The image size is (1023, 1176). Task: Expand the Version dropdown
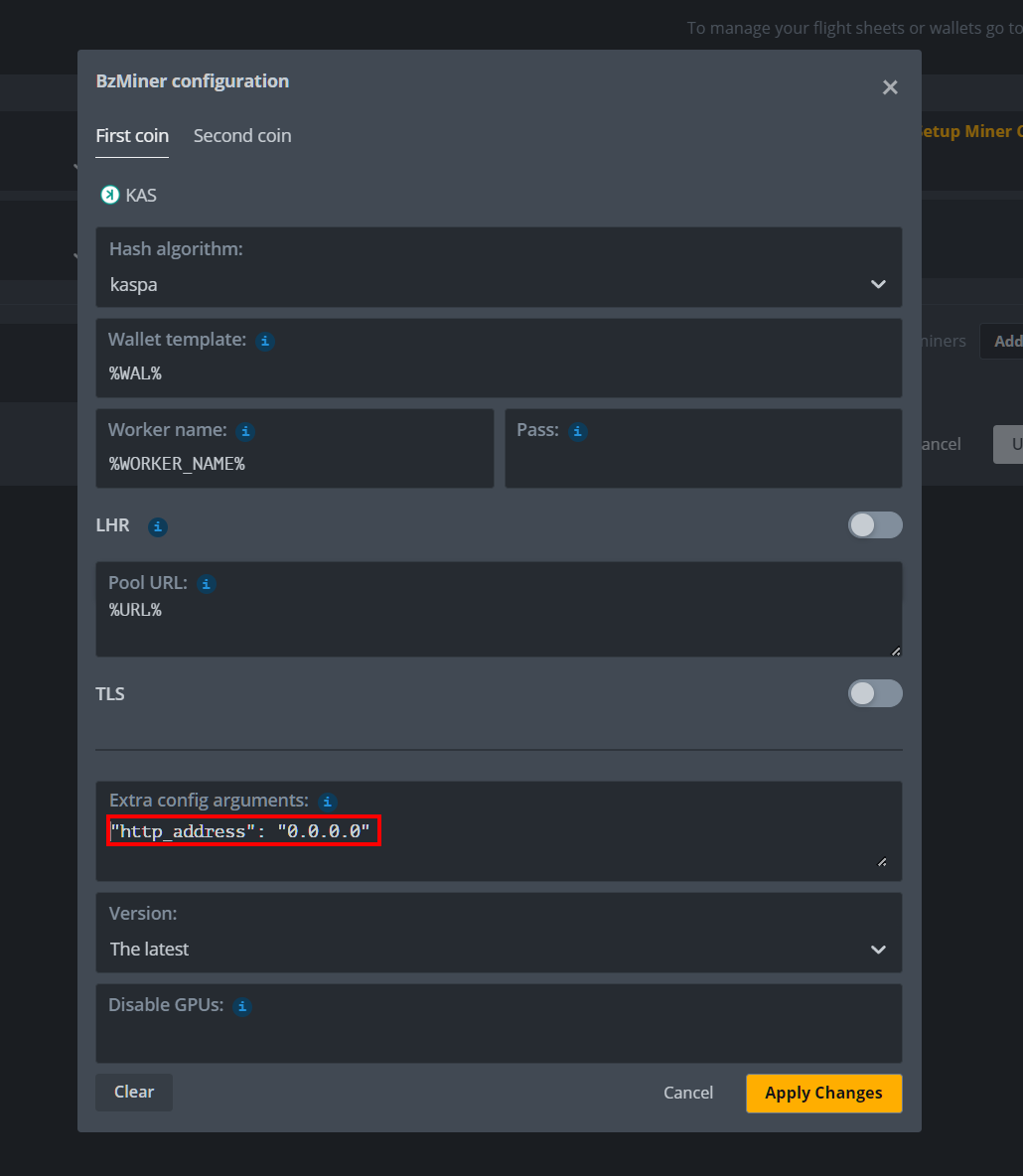point(499,949)
